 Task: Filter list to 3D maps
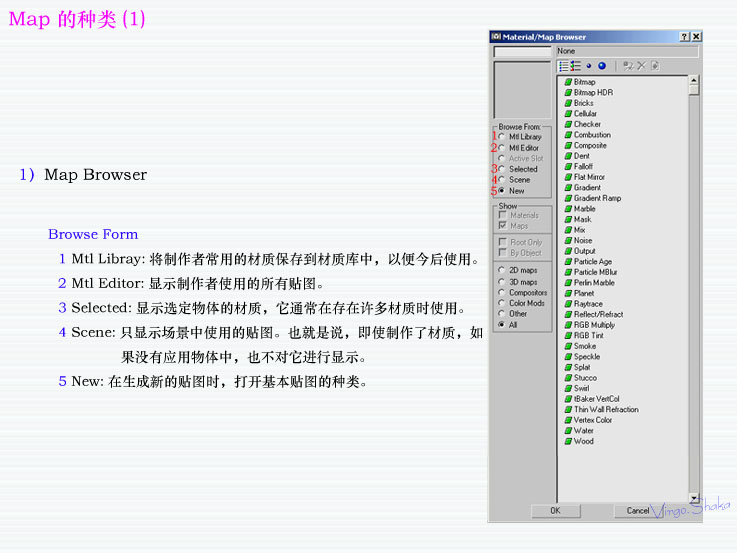point(502,282)
